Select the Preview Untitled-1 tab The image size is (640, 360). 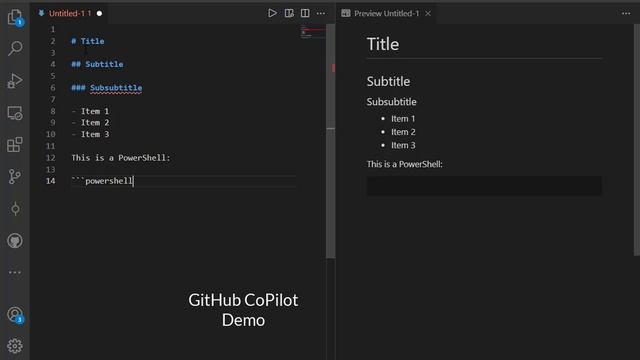coord(386,13)
